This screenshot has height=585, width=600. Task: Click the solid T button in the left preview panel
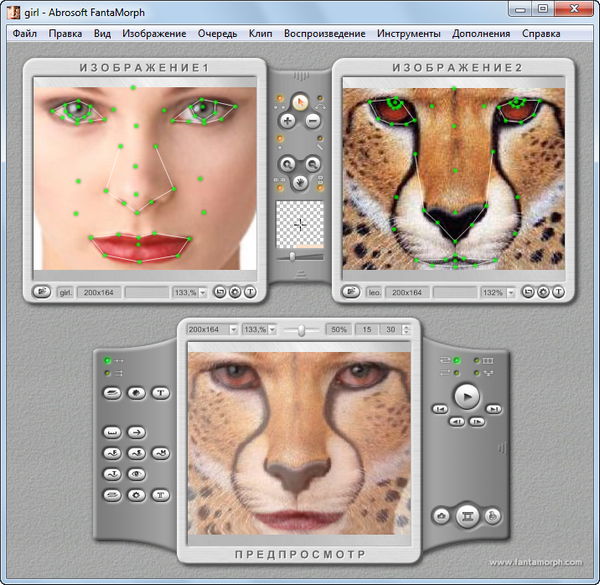point(160,393)
